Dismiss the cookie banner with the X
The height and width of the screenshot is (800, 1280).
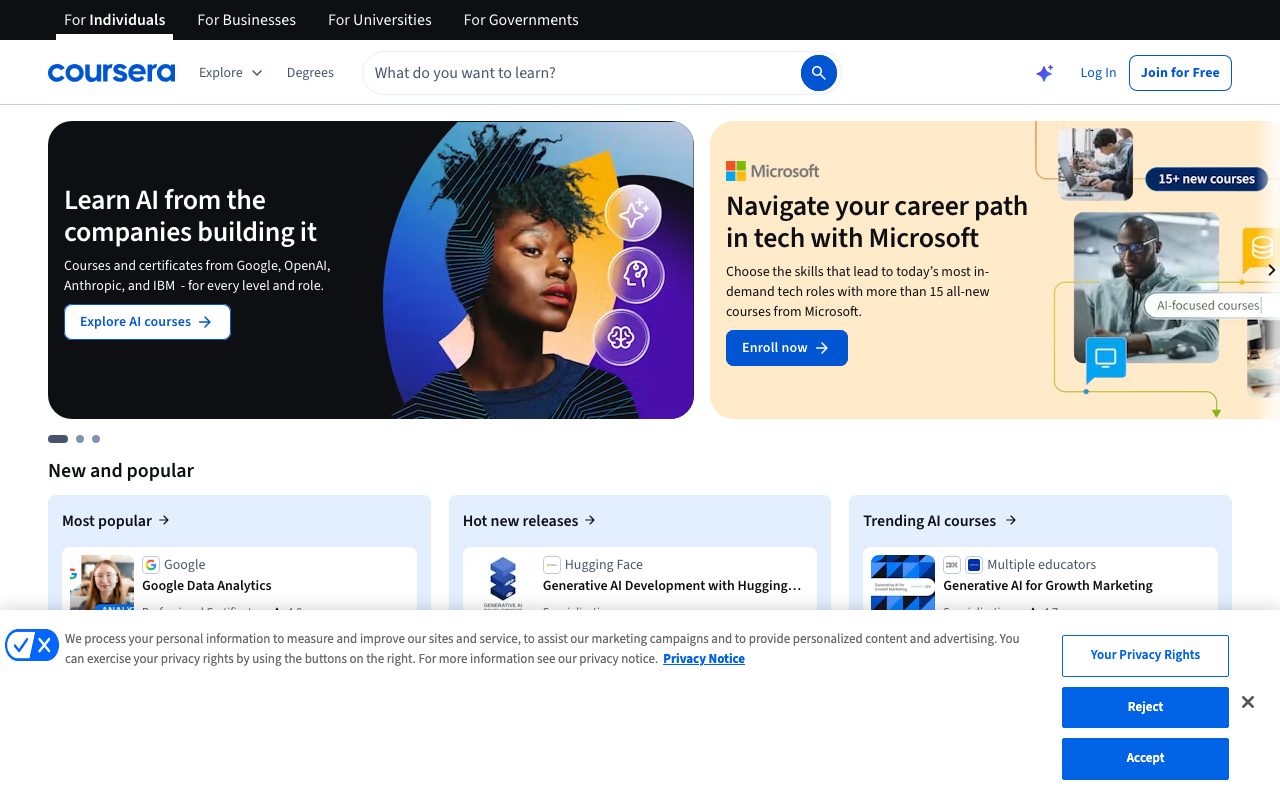(1248, 702)
